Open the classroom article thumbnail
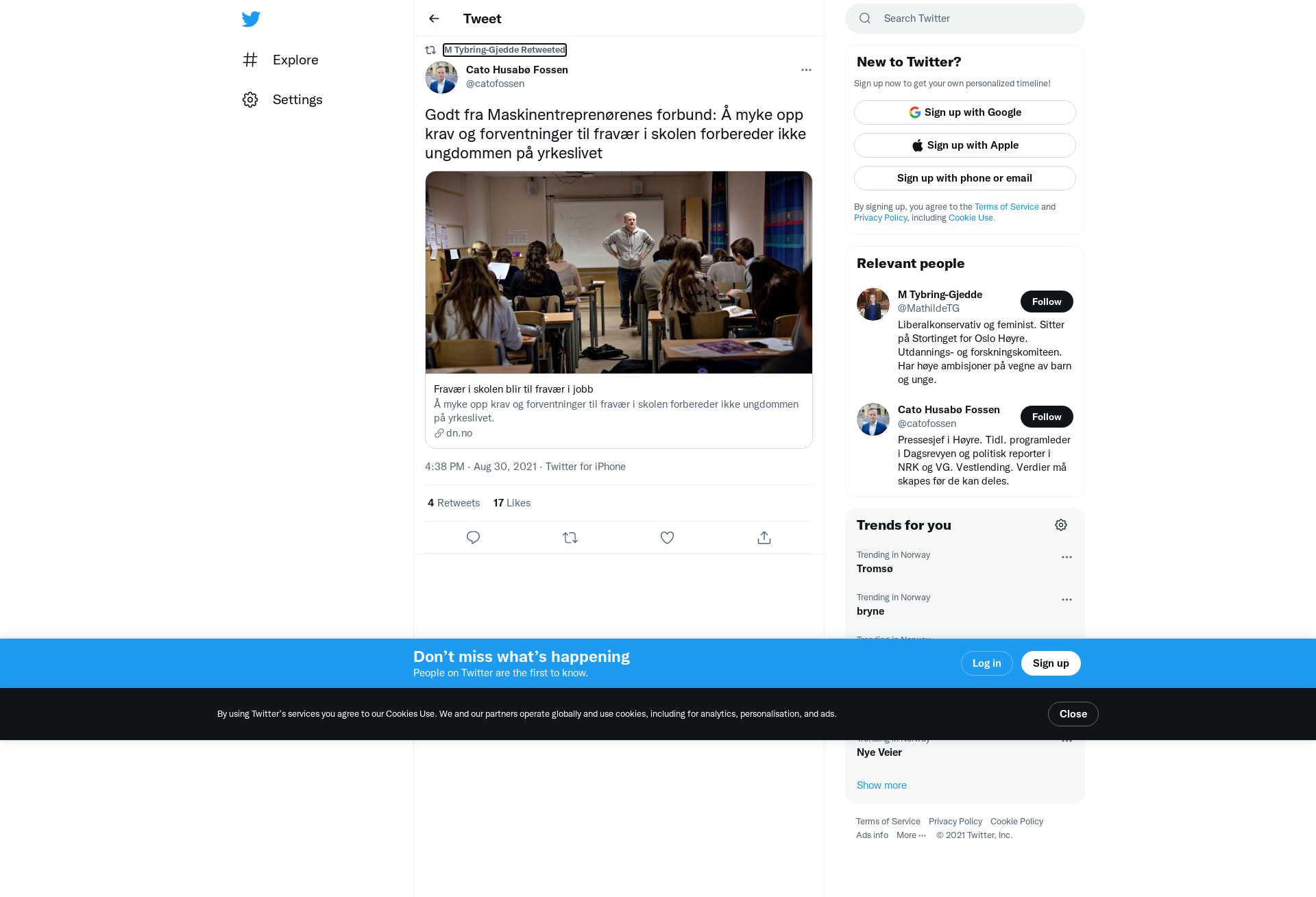 point(619,273)
